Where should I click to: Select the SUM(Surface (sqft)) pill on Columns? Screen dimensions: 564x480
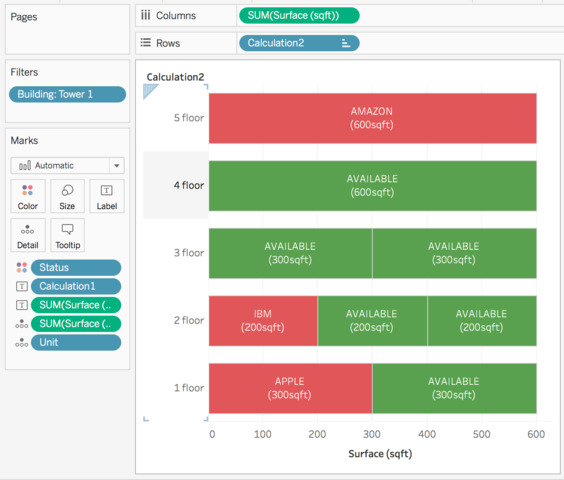pos(299,15)
